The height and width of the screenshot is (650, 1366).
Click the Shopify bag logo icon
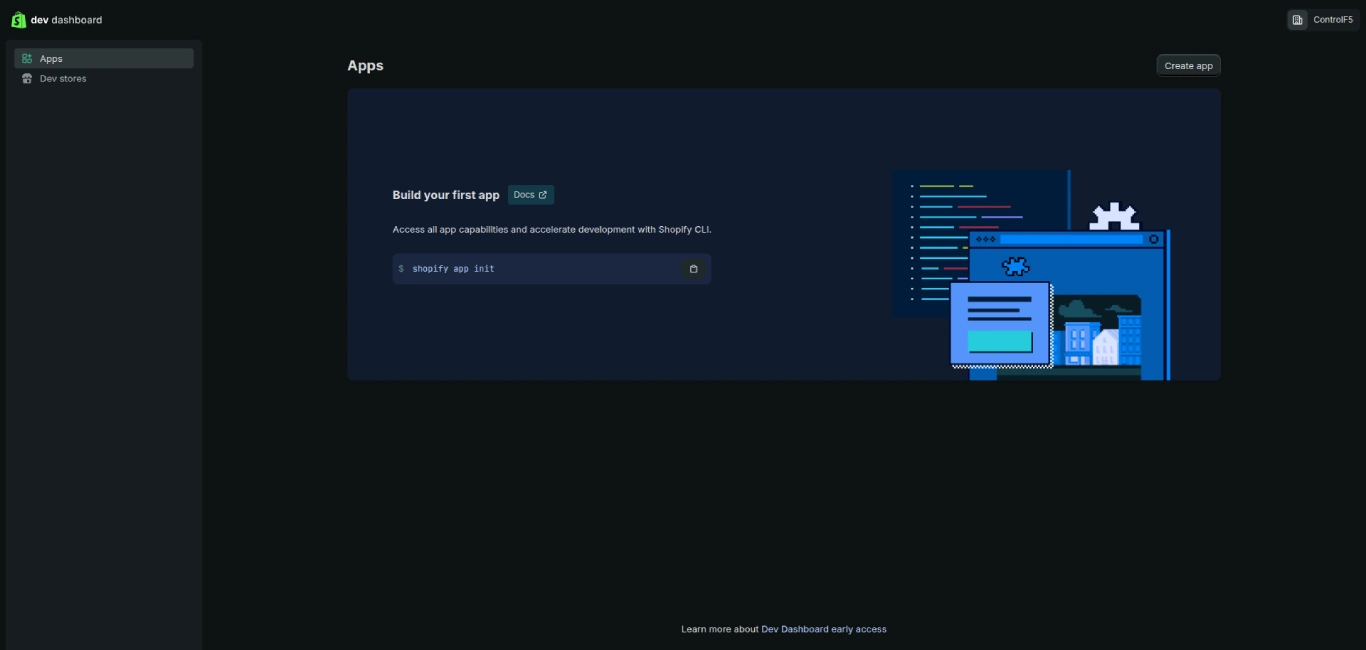click(x=18, y=20)
